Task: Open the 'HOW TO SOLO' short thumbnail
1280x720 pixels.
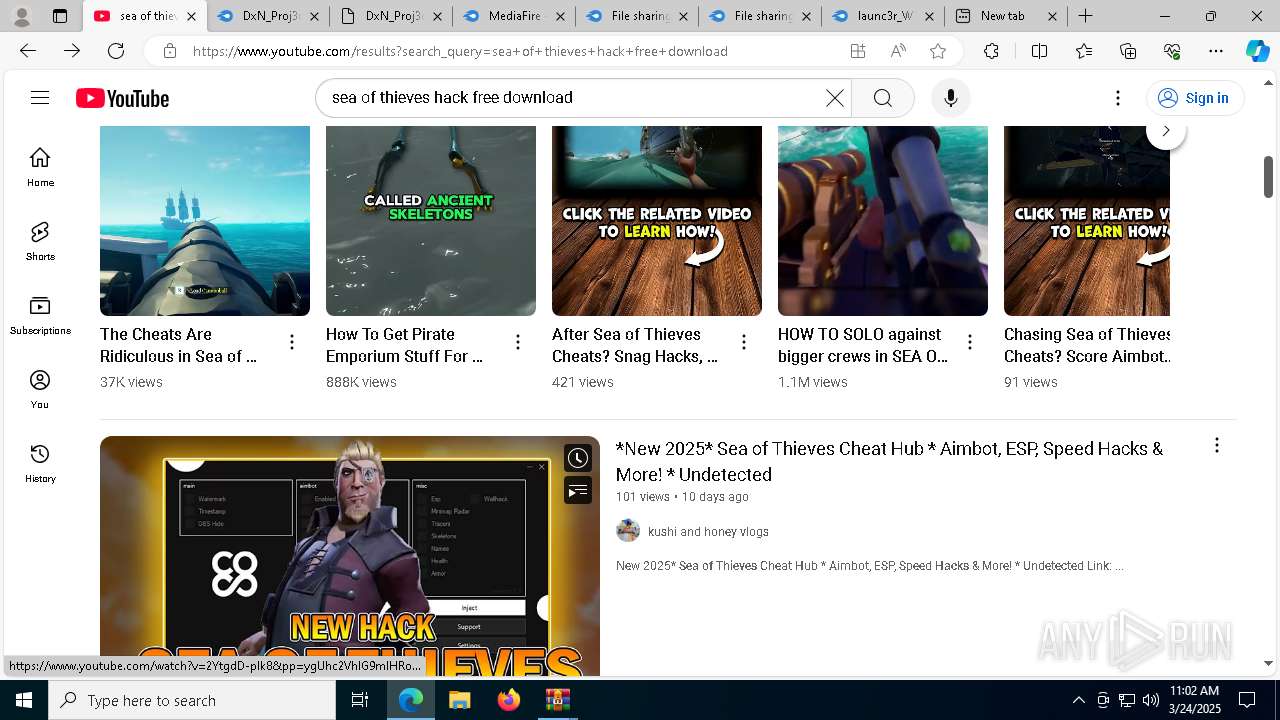Action: pyautogui.click(x=883, y=221)
